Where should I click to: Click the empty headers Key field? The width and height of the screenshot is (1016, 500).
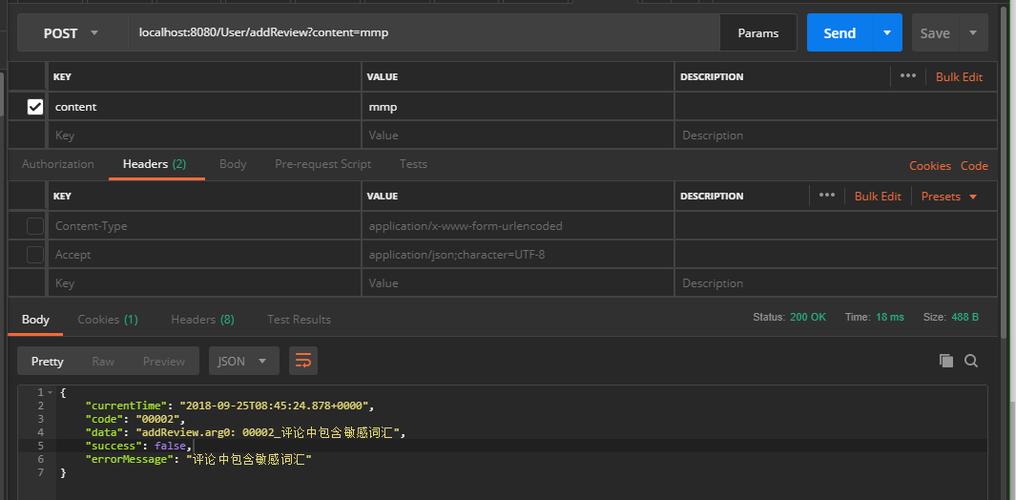tap(204, 283)
